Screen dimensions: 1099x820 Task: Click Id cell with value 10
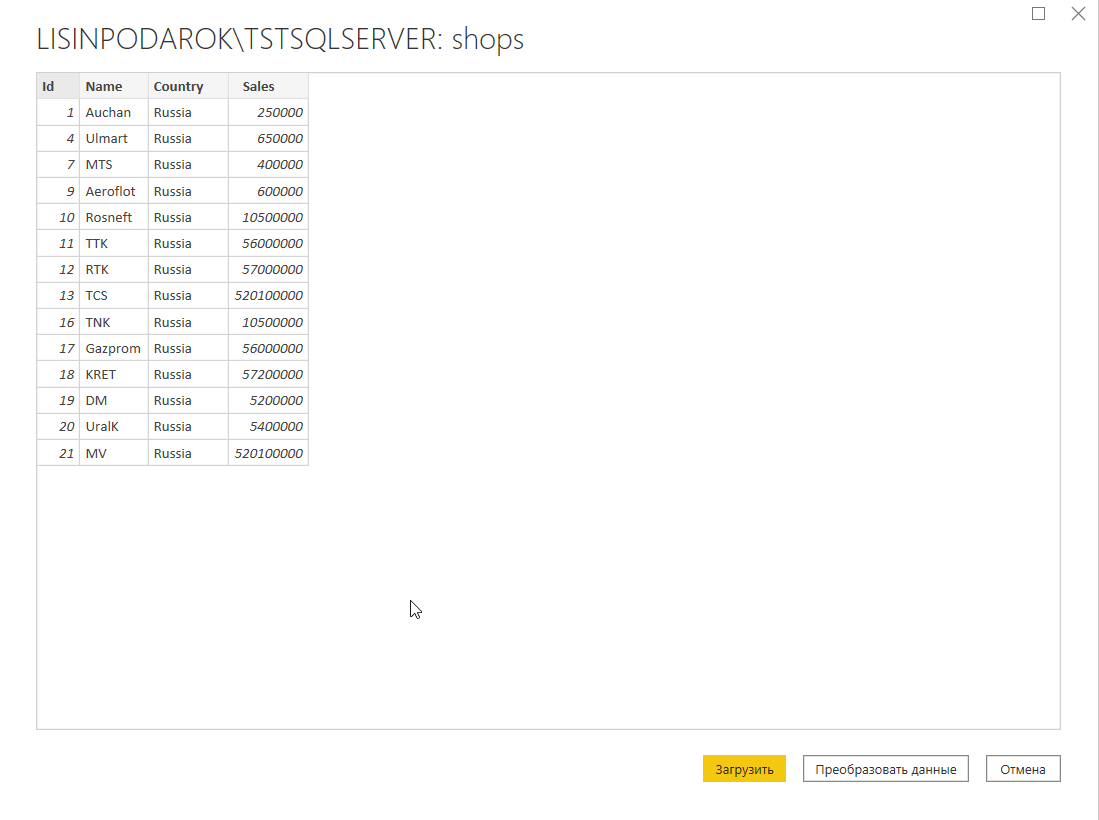click(x=58, y=217)
